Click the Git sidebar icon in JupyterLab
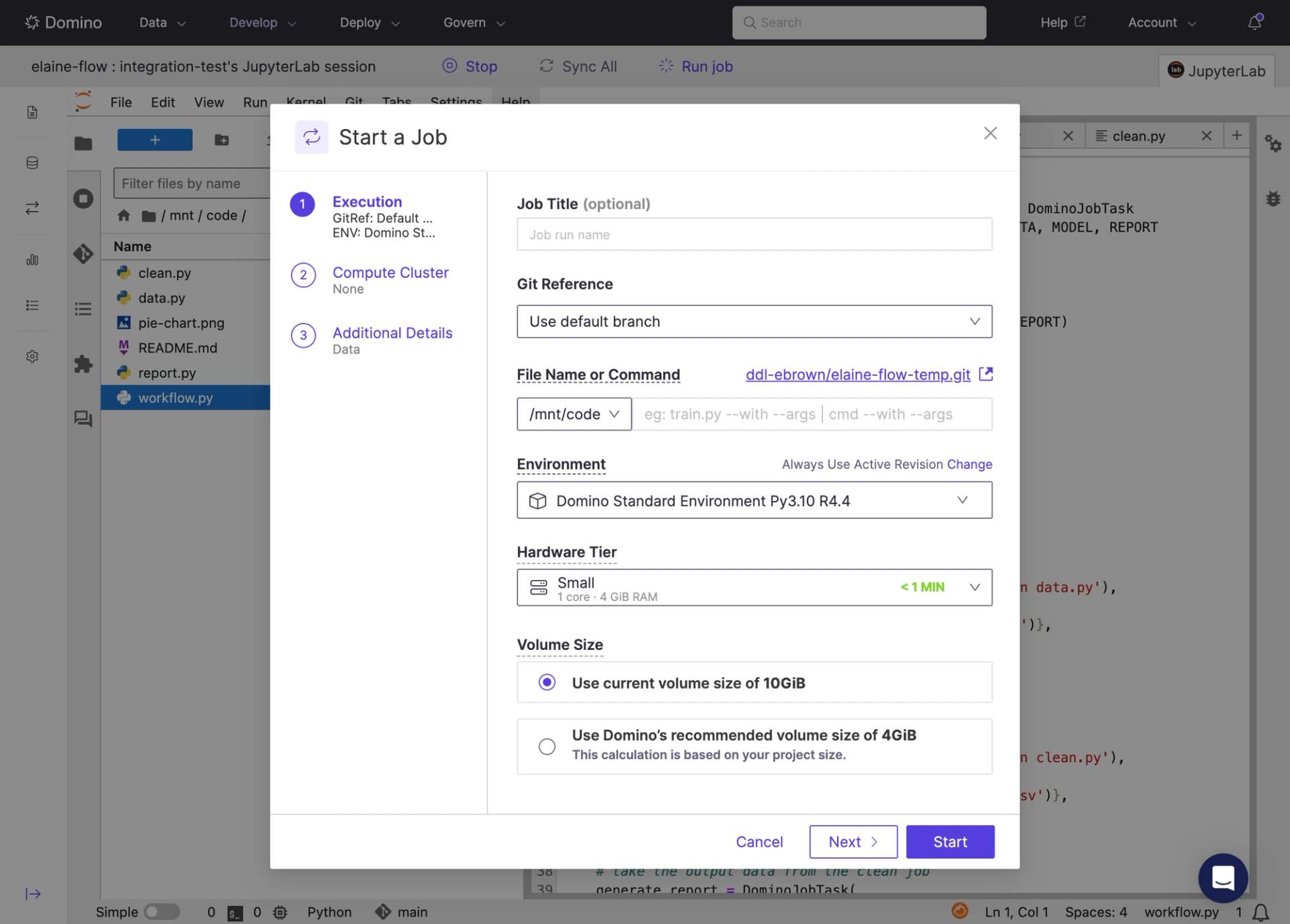This screenshot has height=924, width=1290. coord(83,253)
